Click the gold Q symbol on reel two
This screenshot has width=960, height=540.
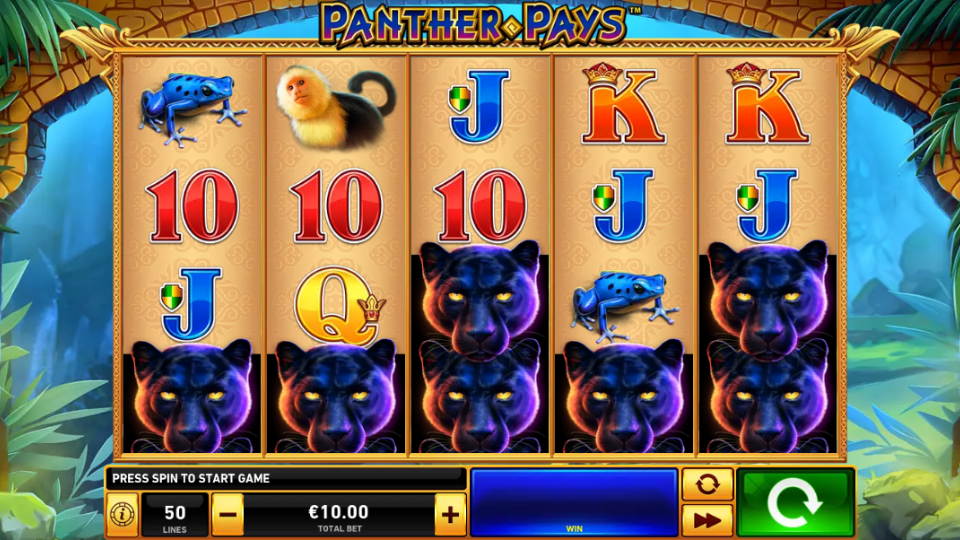[339, 304]
